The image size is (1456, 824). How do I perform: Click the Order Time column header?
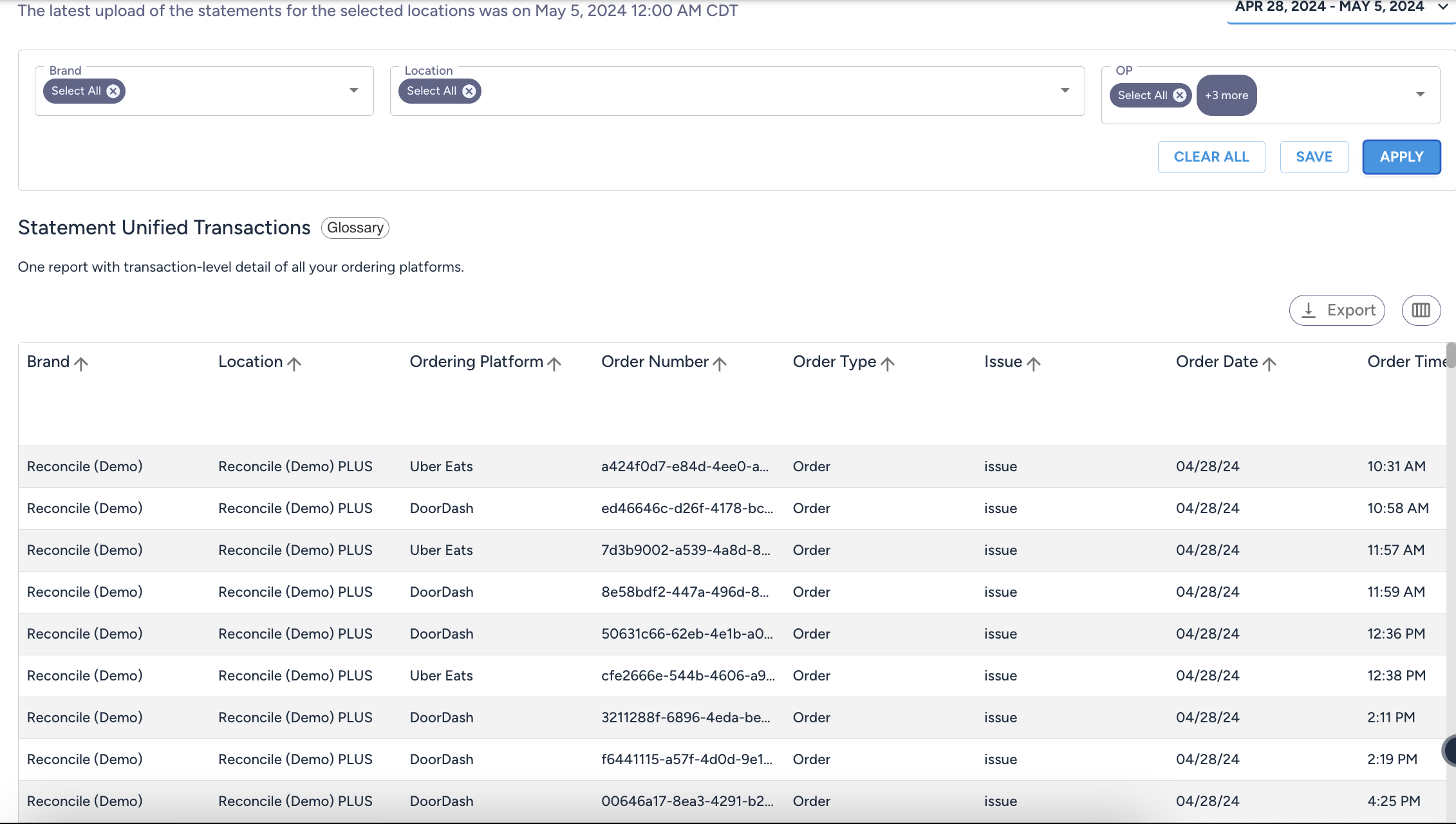pyautogui.click(x=1406, y=362)
